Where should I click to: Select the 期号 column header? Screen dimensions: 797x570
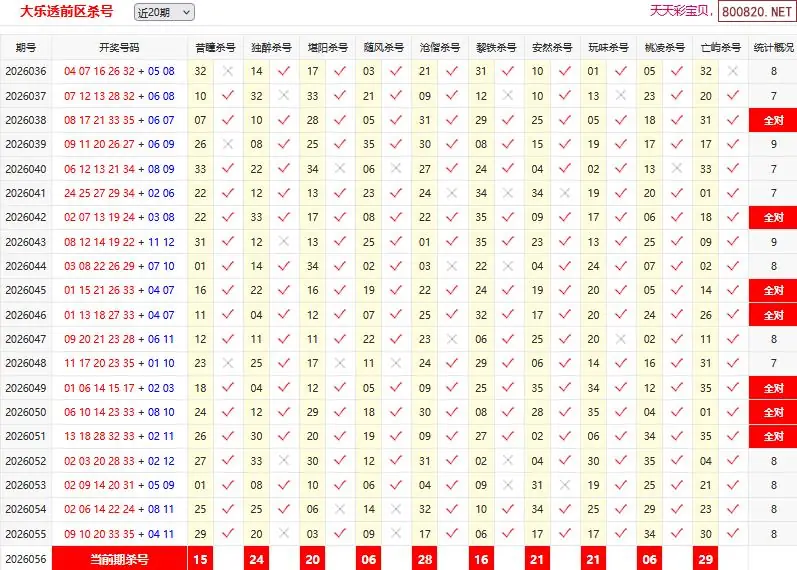click(25, 47)
